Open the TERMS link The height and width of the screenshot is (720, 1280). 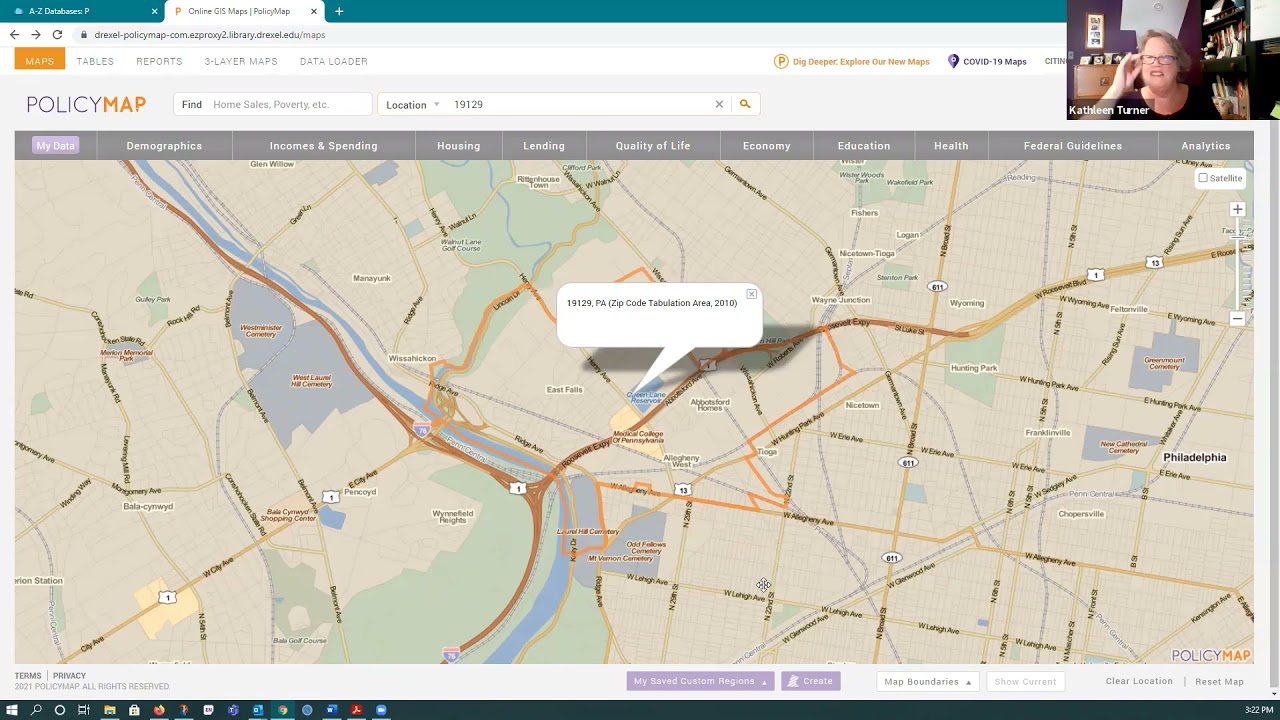click(28, 676)
